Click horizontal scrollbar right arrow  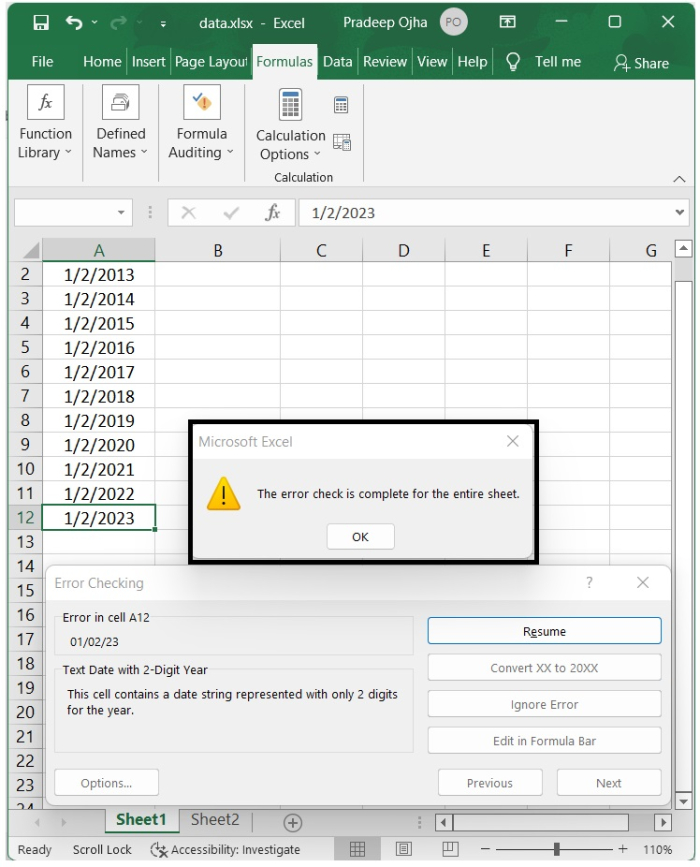click(x=663, y=823)
